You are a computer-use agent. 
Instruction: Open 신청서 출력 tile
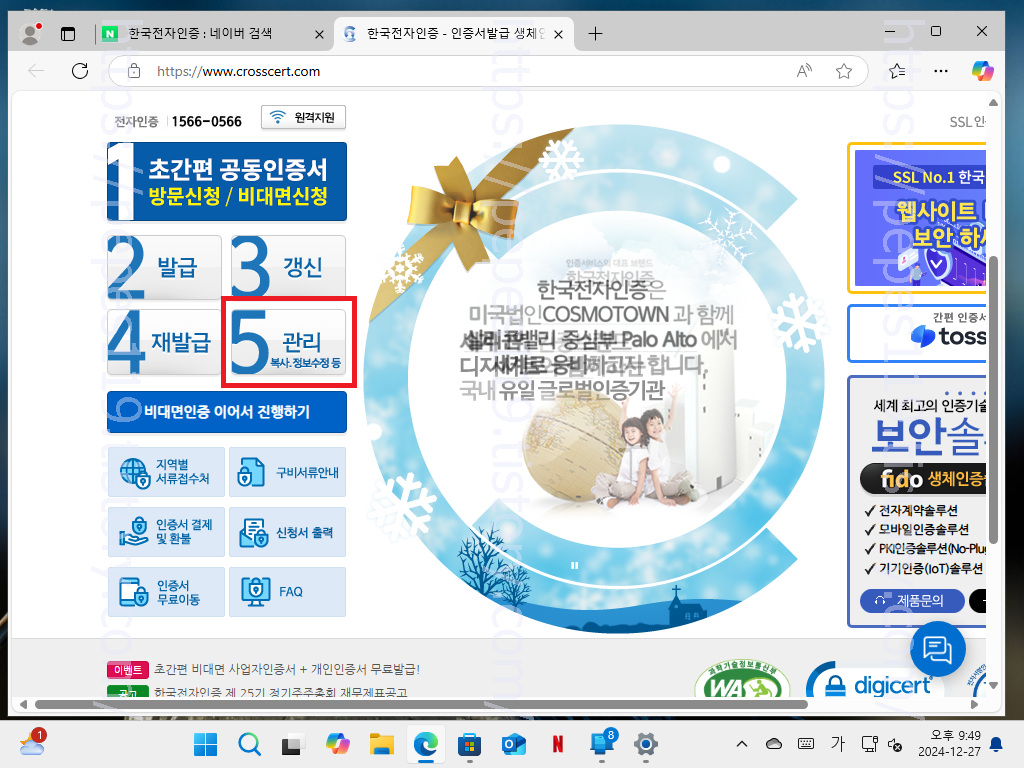(x=287, y=532)
